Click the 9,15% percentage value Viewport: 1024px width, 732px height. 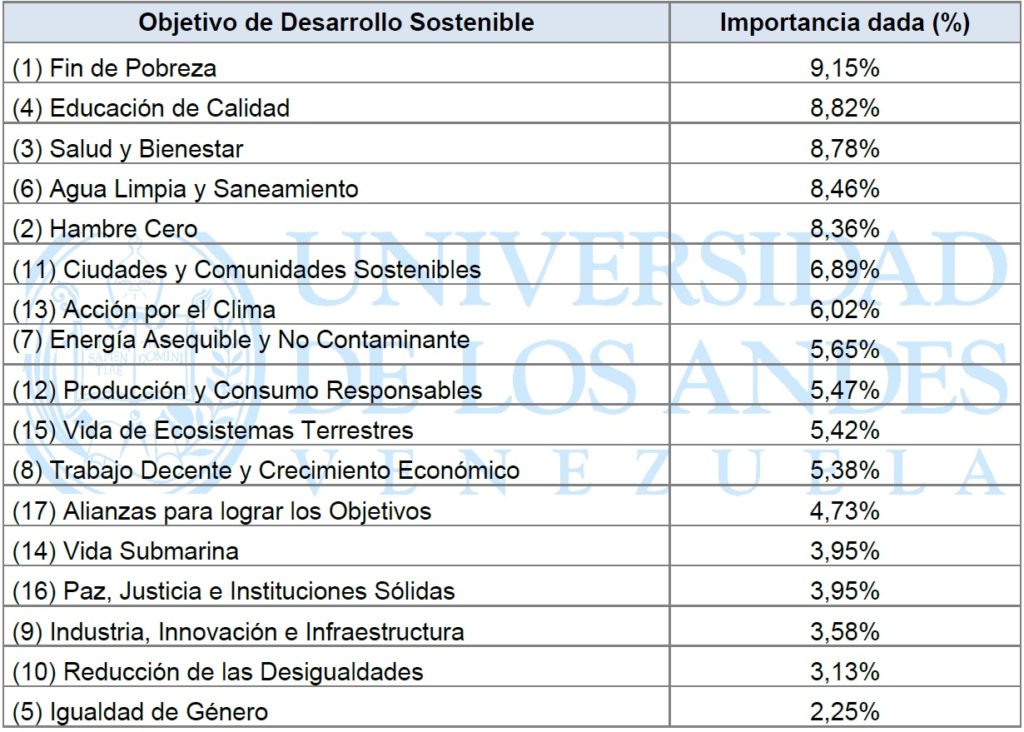click(x=844, y=68)
